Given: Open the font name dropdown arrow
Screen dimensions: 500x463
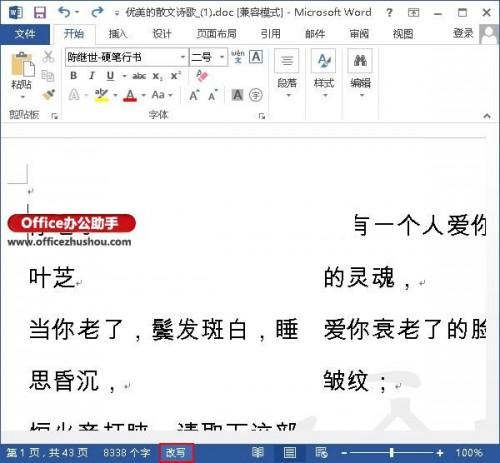Looking at the screenshot, I should click(183, 57).
